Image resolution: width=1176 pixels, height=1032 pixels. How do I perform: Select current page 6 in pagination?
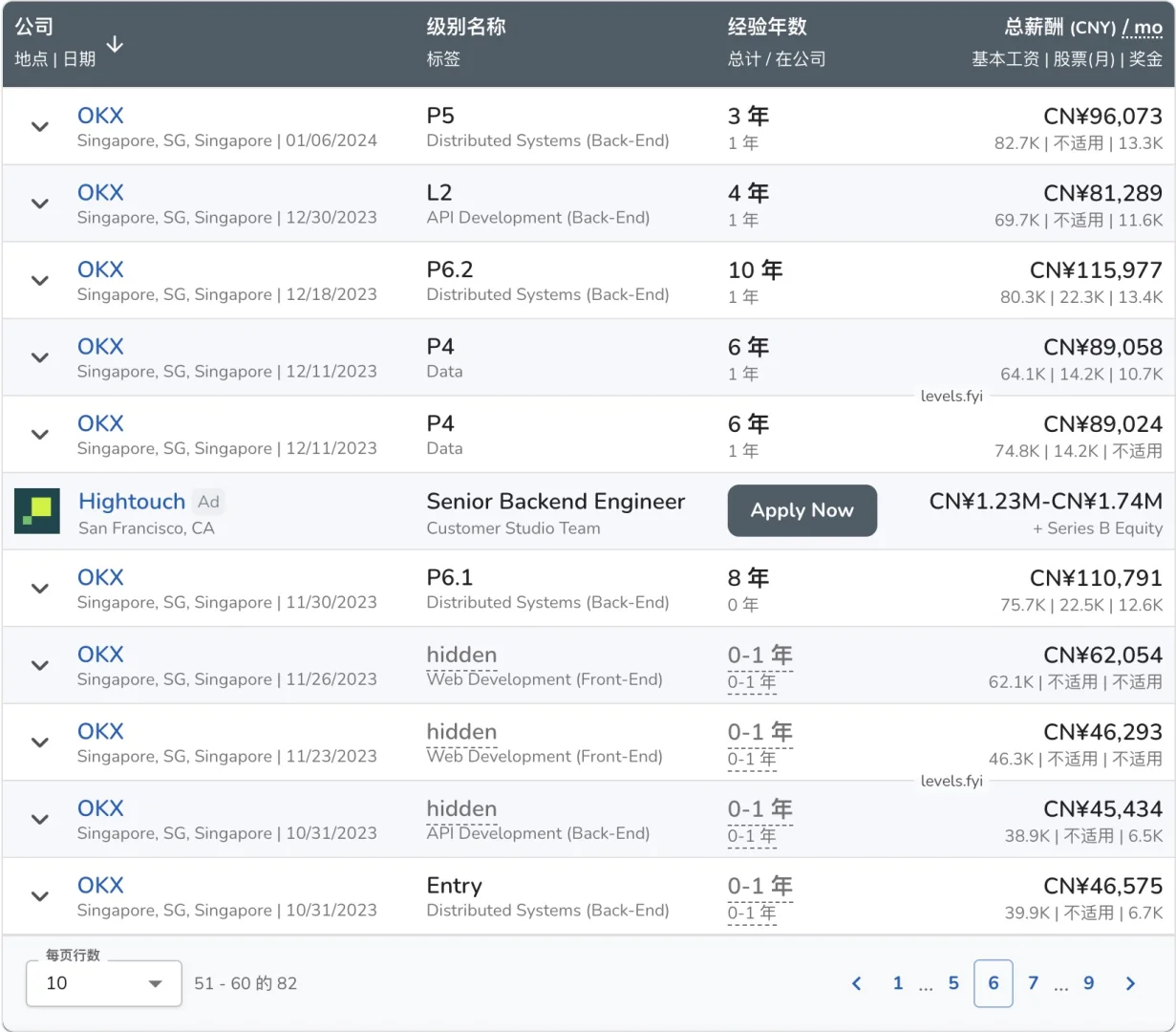click(994, 983)
